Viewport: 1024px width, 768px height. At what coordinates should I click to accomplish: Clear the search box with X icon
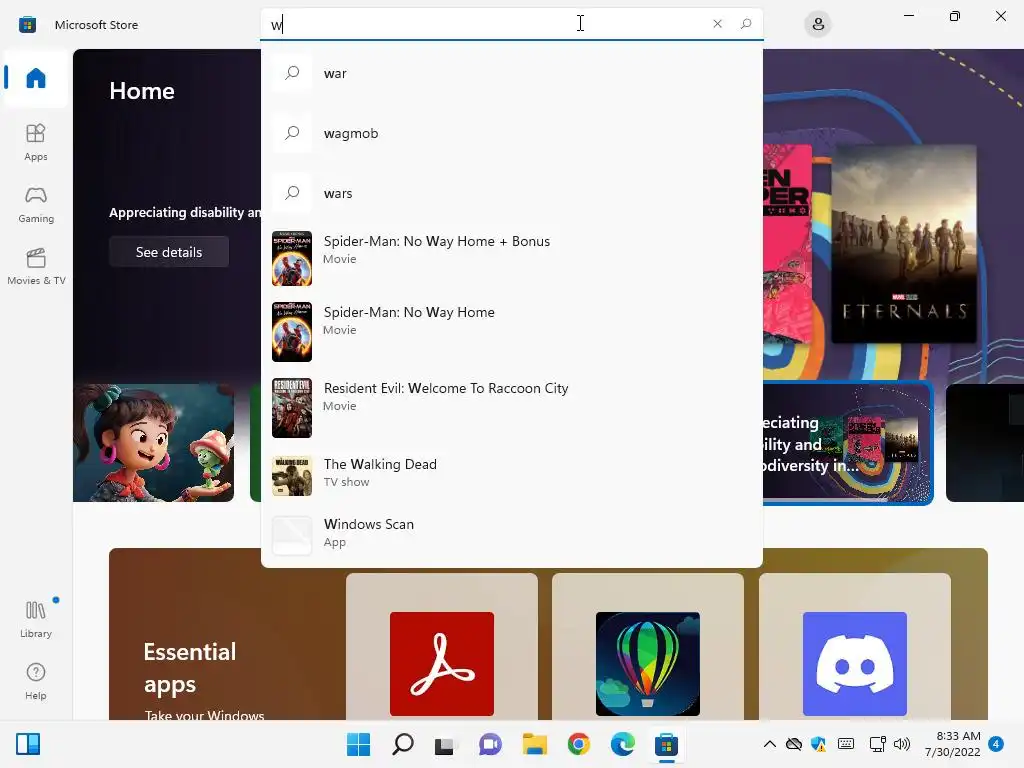[x=717, y=24]
